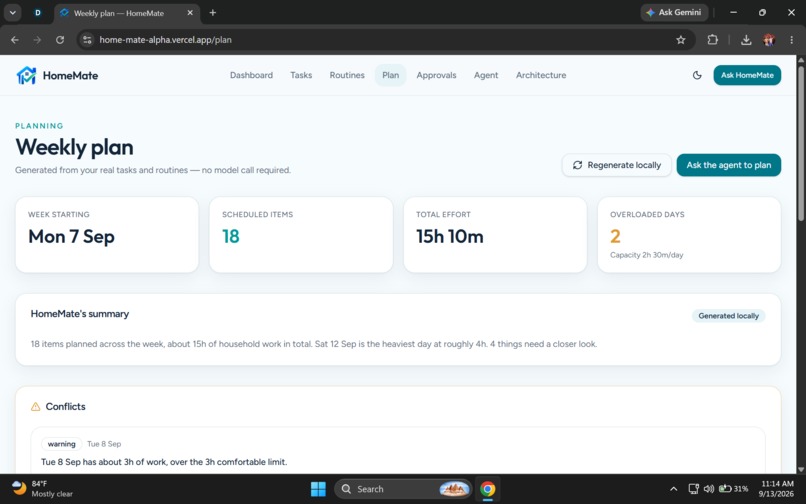Click the address bar URL field

point(386,40)
